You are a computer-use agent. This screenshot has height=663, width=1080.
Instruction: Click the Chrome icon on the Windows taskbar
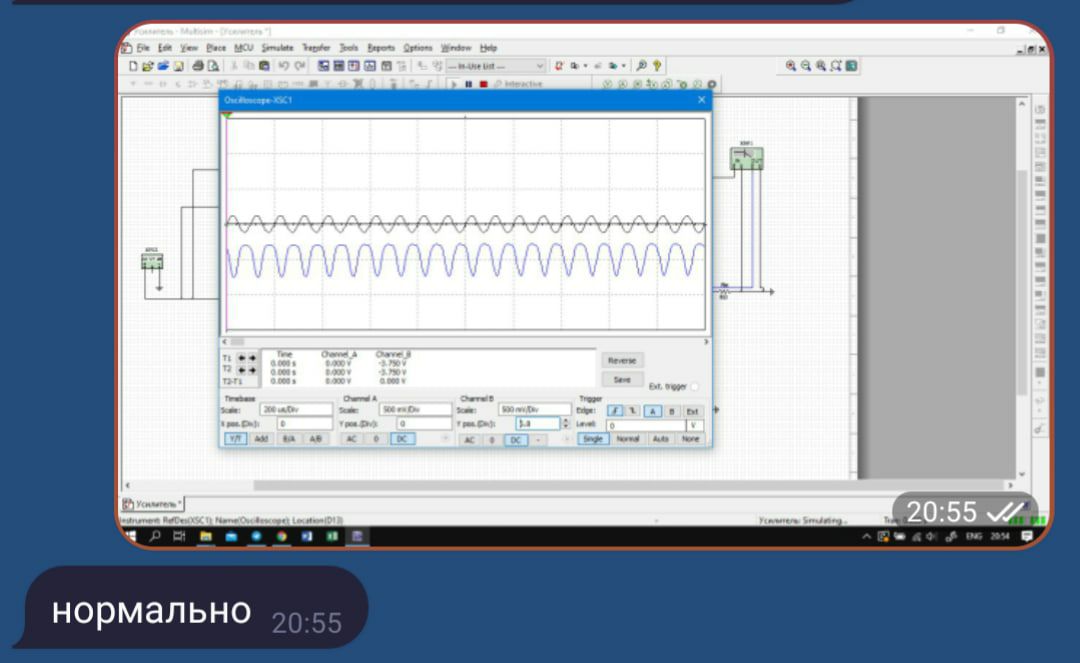coord(282,536)
